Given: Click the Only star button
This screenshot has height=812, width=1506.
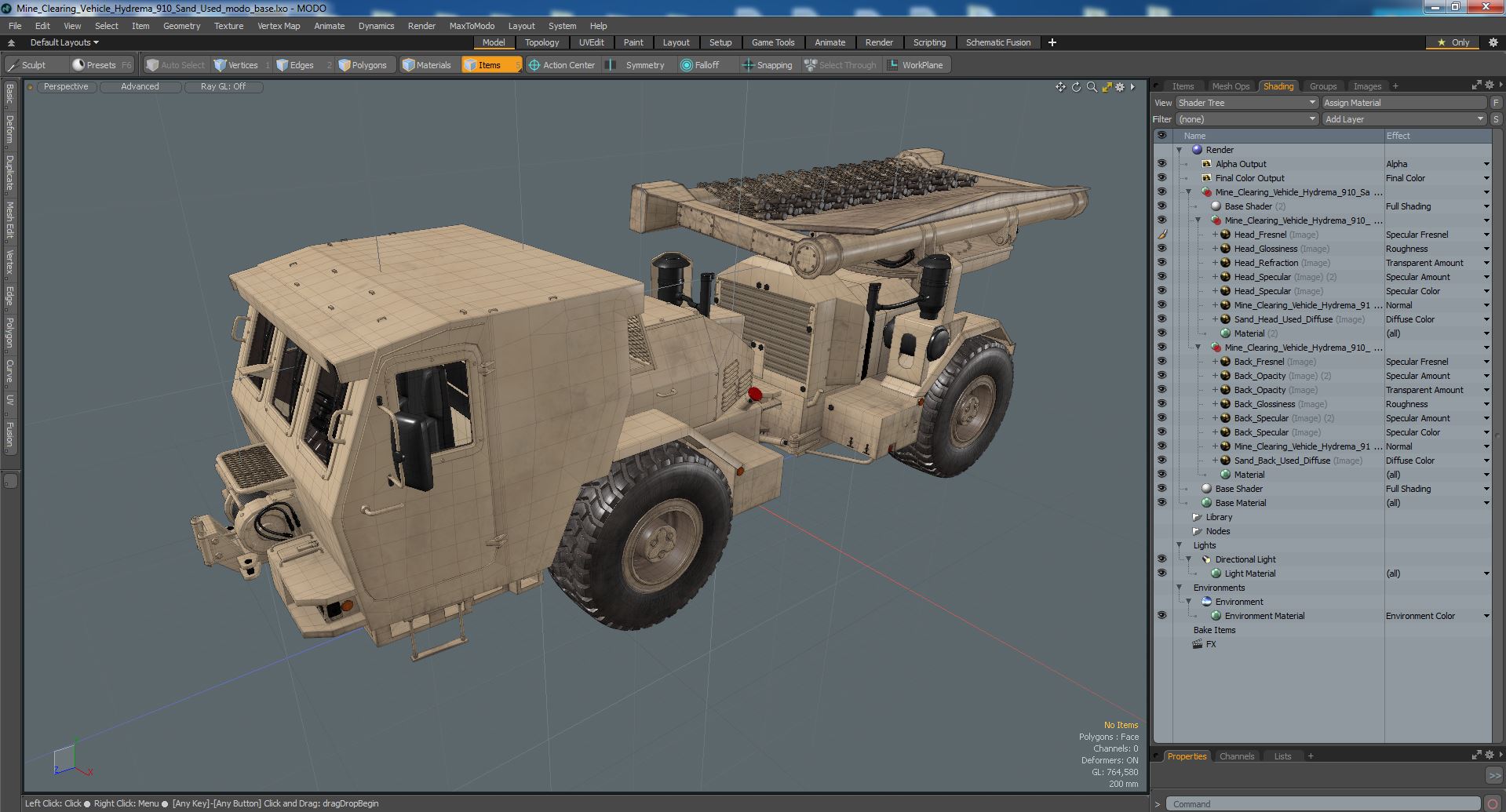Looking at the screenshot, I should [x=1453, y=42].
